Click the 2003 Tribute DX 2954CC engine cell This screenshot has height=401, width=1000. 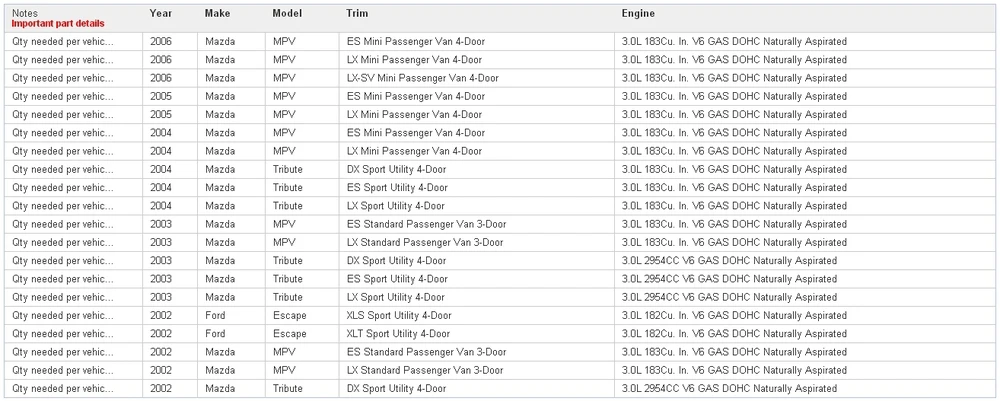(730, 261)
